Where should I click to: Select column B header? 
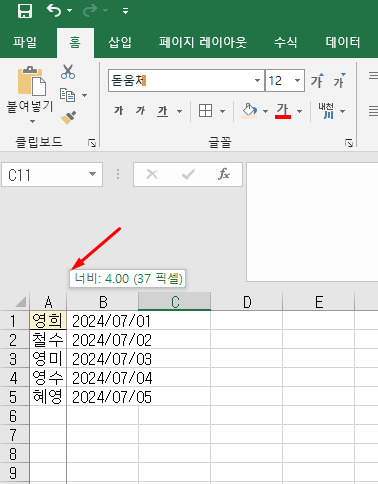(103, 302)
